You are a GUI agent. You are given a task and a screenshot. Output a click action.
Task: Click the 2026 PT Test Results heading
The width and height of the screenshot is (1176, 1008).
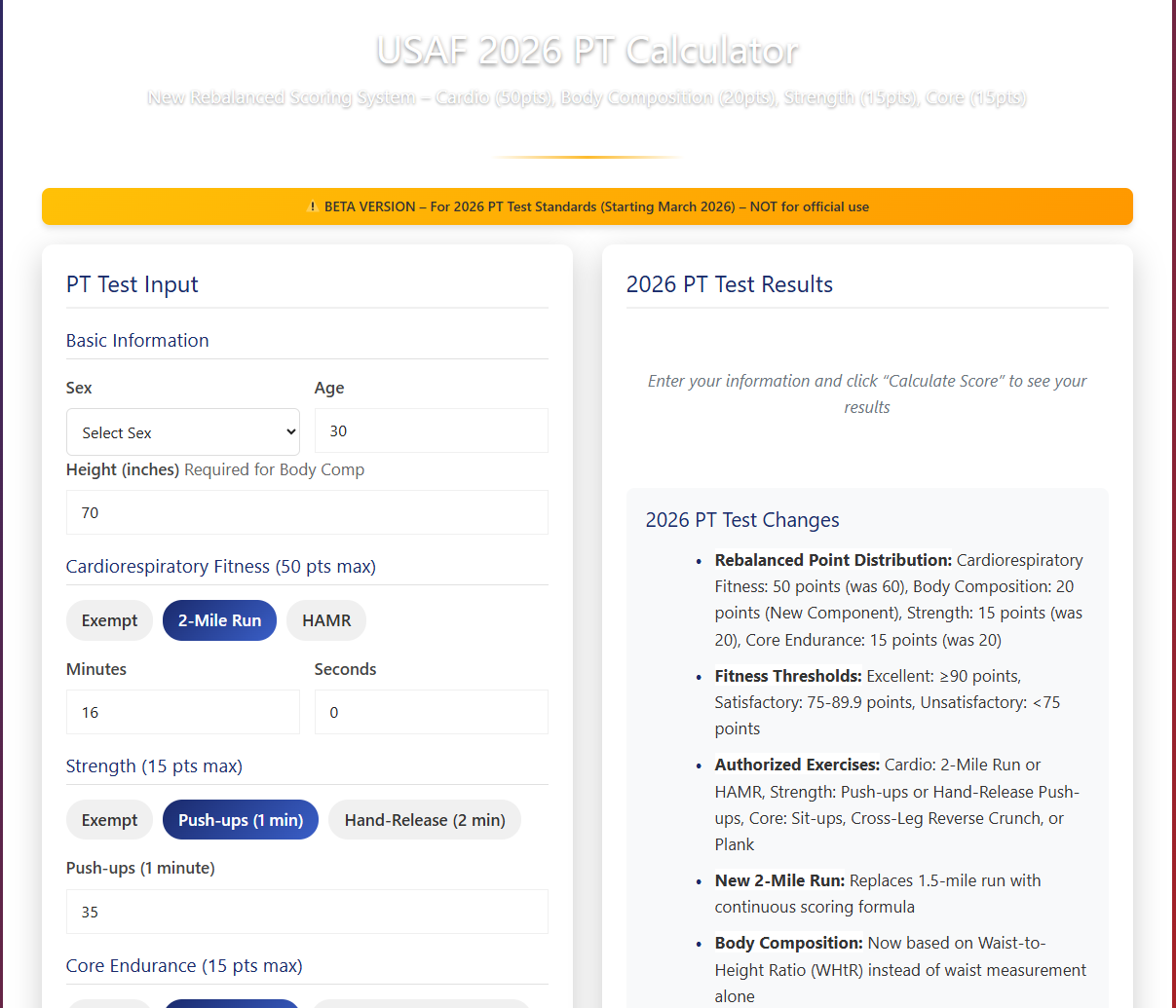[x=730, y=284]
